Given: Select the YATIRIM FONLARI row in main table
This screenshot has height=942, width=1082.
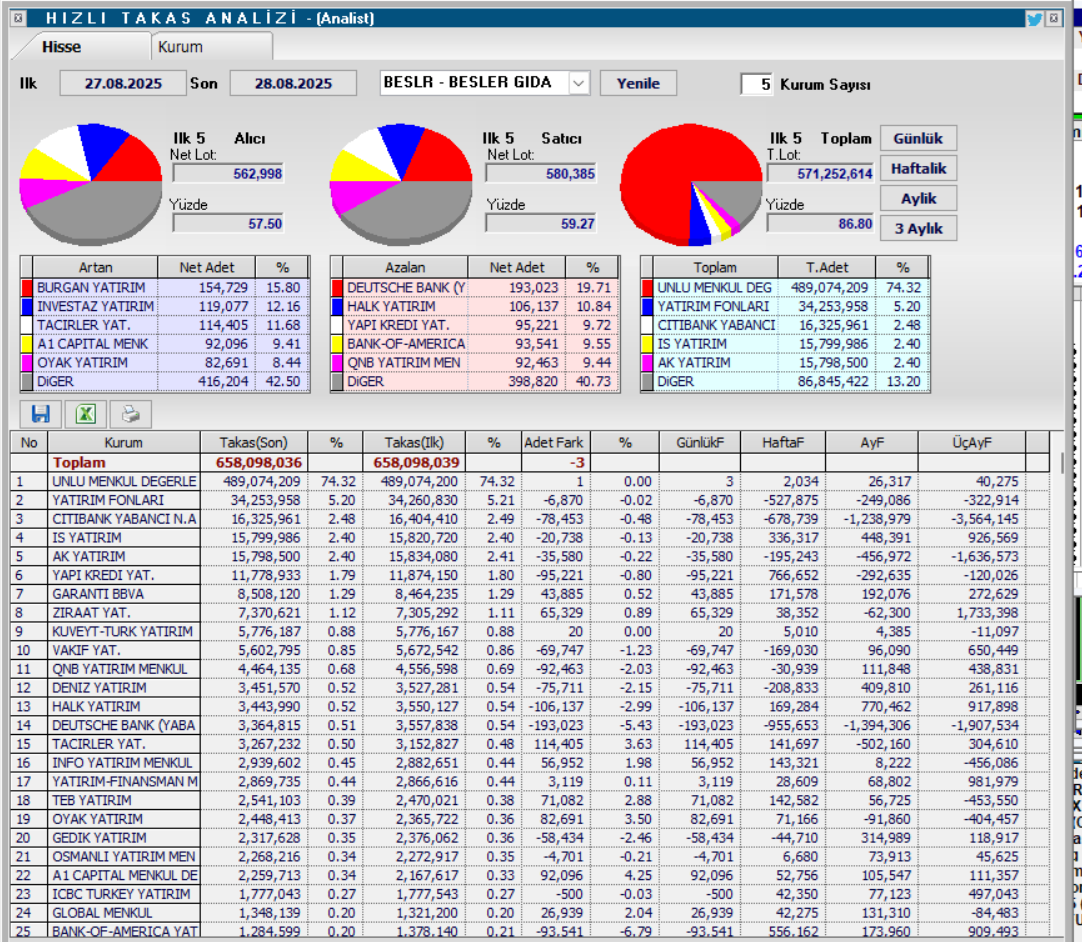Looking at the screenshot, I should click(x=530, y=500).
